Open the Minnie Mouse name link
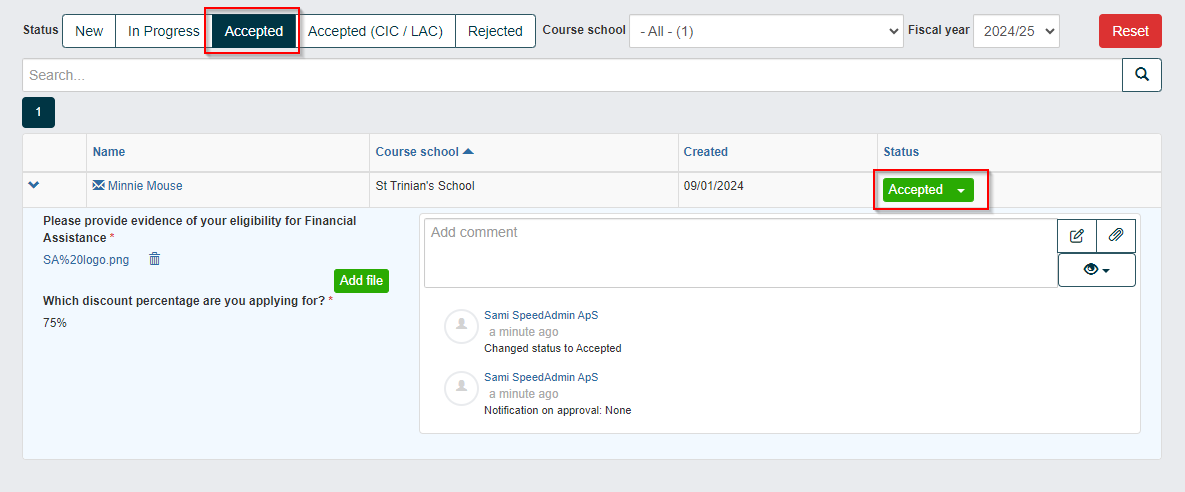Screen dimensions: 1185x492 (x=145, y=186)
